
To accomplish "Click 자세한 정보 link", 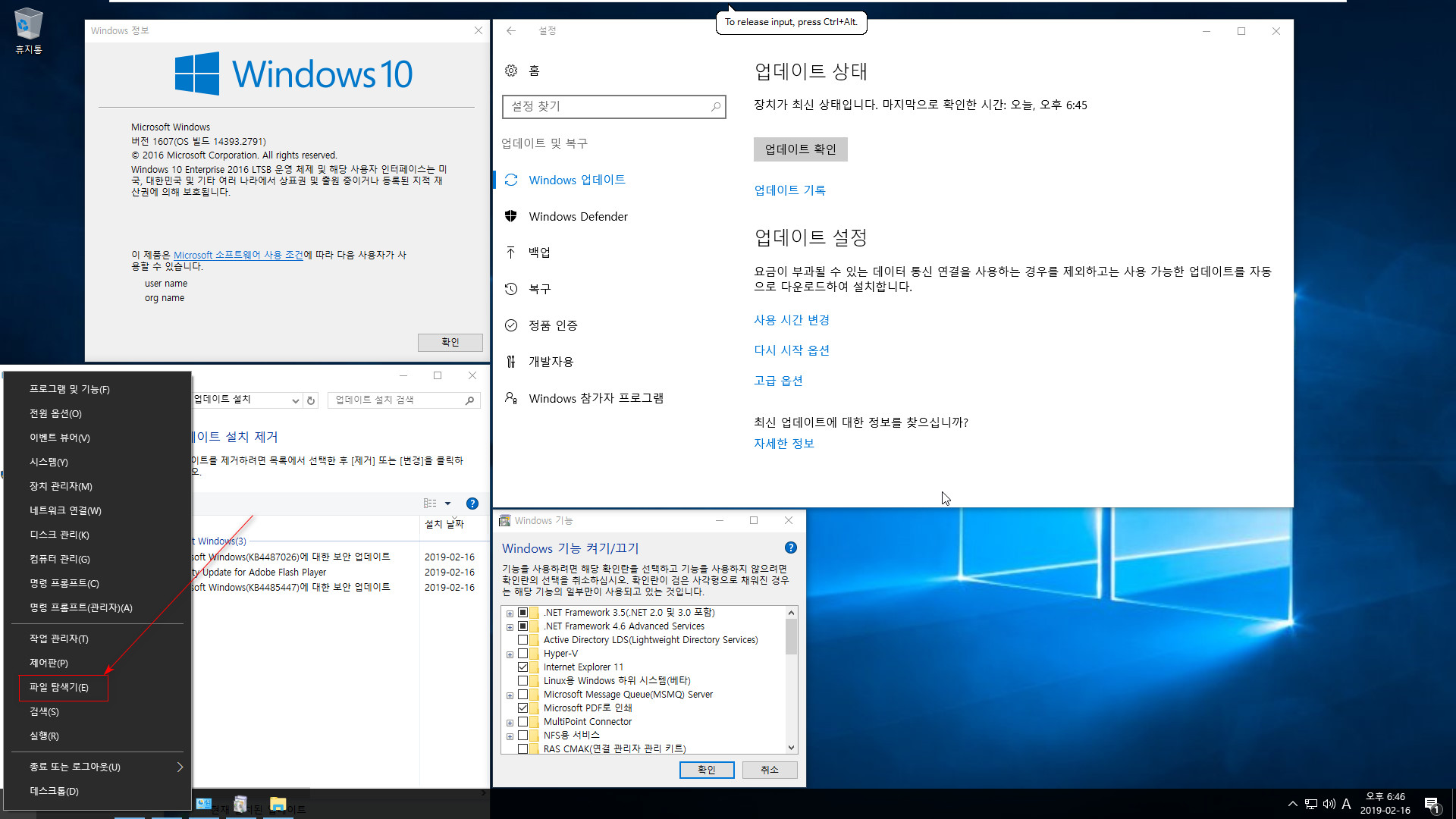I will click(783, 443).
